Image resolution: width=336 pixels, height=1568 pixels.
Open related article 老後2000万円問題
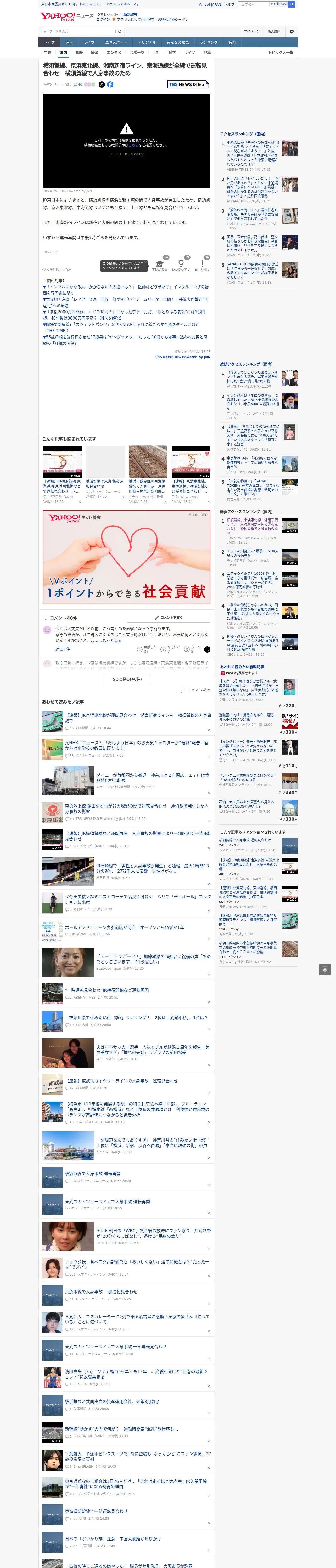(124, 315)
